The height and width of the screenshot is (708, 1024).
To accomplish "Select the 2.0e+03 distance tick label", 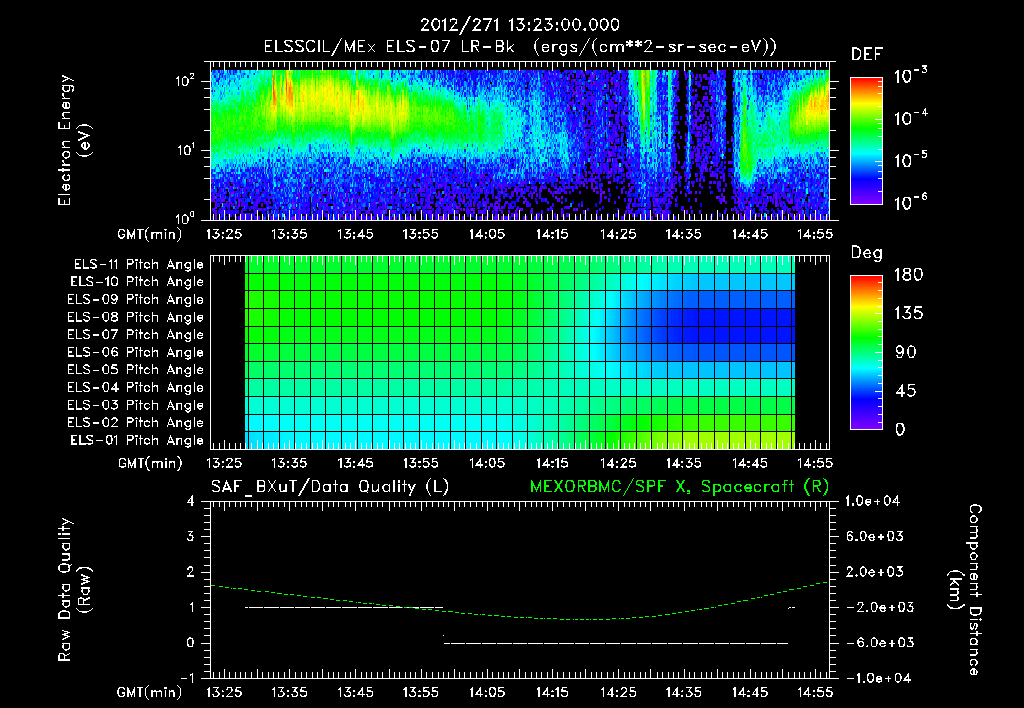I will pyautogui.click(x=874, y=571).
